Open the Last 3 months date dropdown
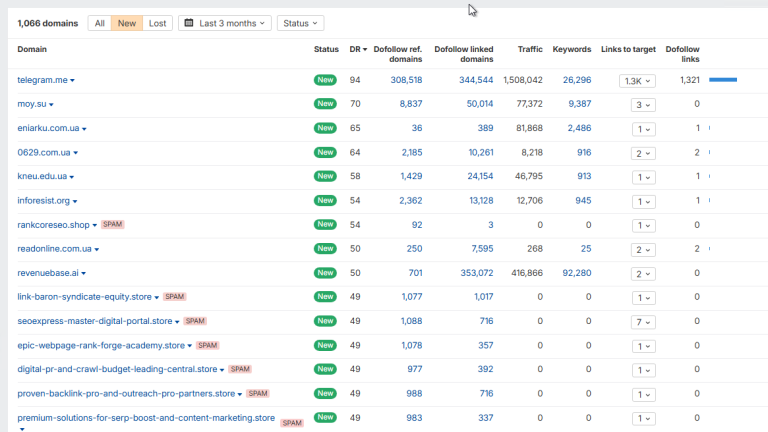Viewport: 768px width, 432px height. click(x=225, y=23)
